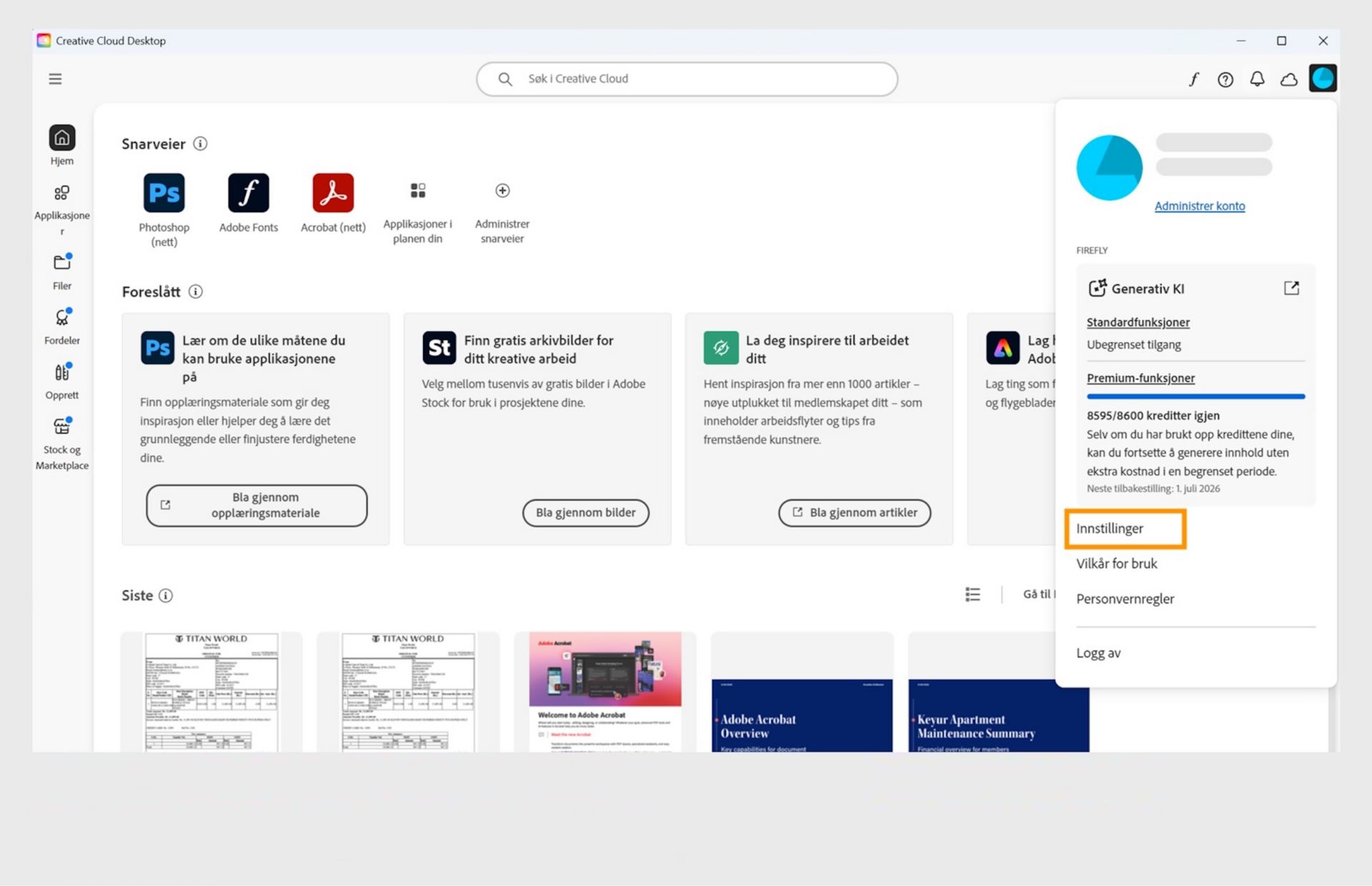
Task: Go to Filer in sidebar
Action: click(x=62, y=272)
